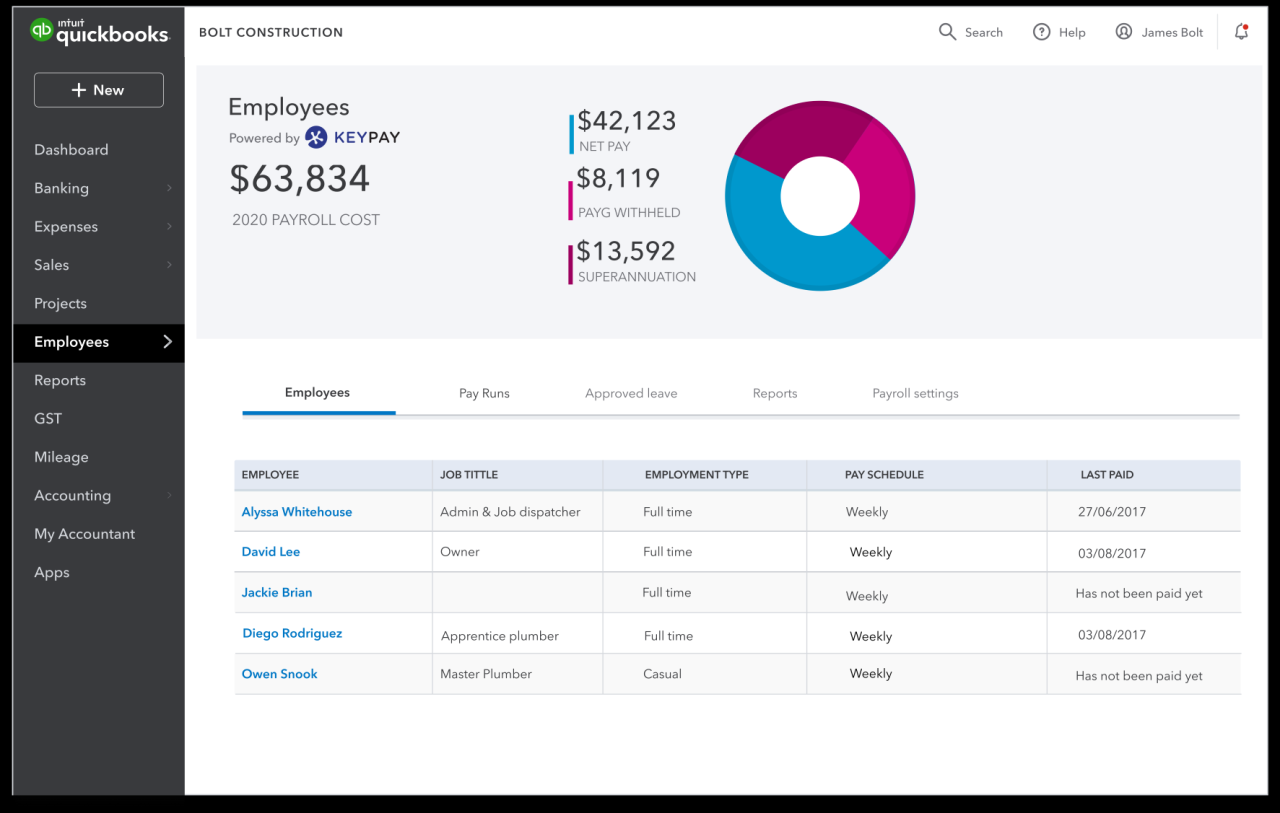
Task: Go to Dashboard in sidebar
Action: tap(71, 150)
